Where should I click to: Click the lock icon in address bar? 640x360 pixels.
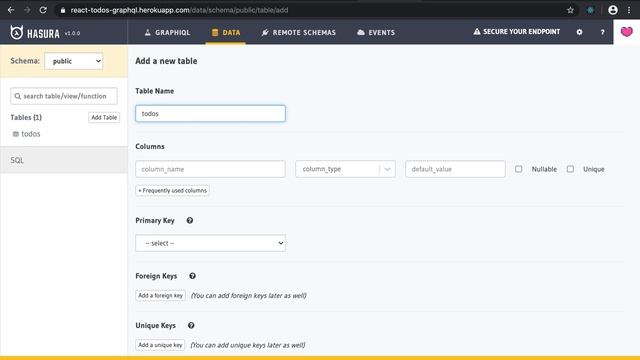pyautogui.click(x=62, y=10)
